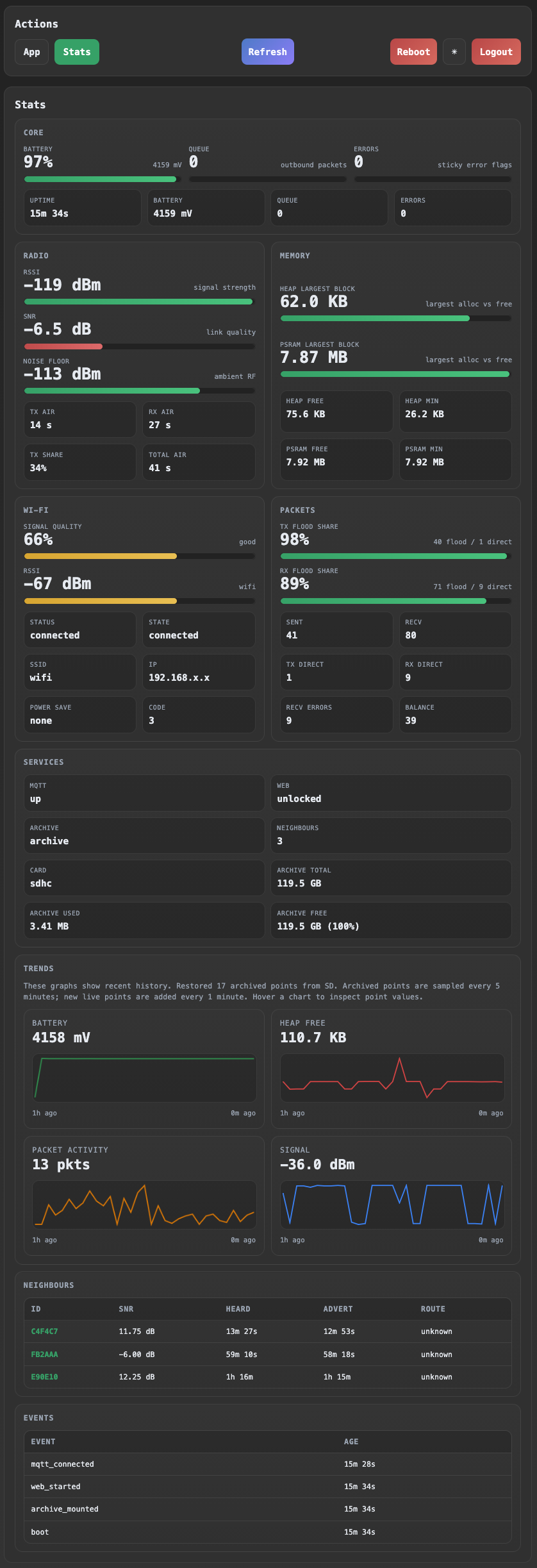Image resolution: width=537 pixels, height=1568 pixels.
Task: Open neighbour C4F4C7 link
Action: (44, 1331)
